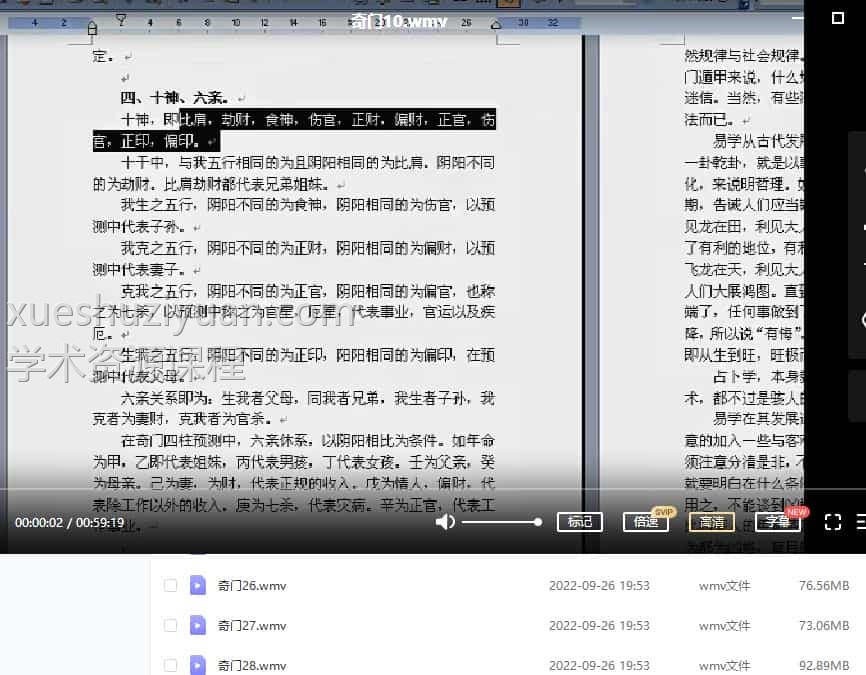Enter fullscreen with the brackets icon
The height and width of the screenshot is (675, 866).
pyautogui.click(x=833, y=521)
